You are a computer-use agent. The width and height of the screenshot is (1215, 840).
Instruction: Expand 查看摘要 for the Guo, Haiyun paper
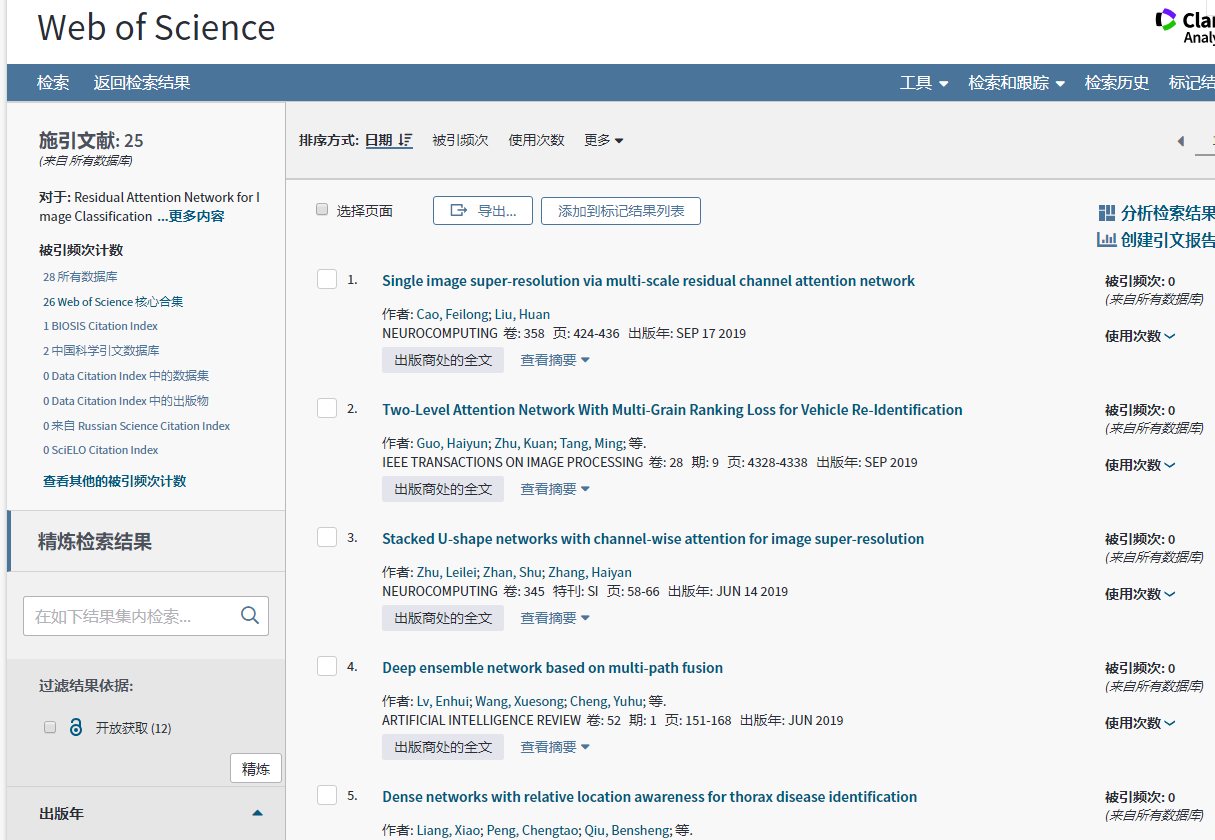[555, 489]
